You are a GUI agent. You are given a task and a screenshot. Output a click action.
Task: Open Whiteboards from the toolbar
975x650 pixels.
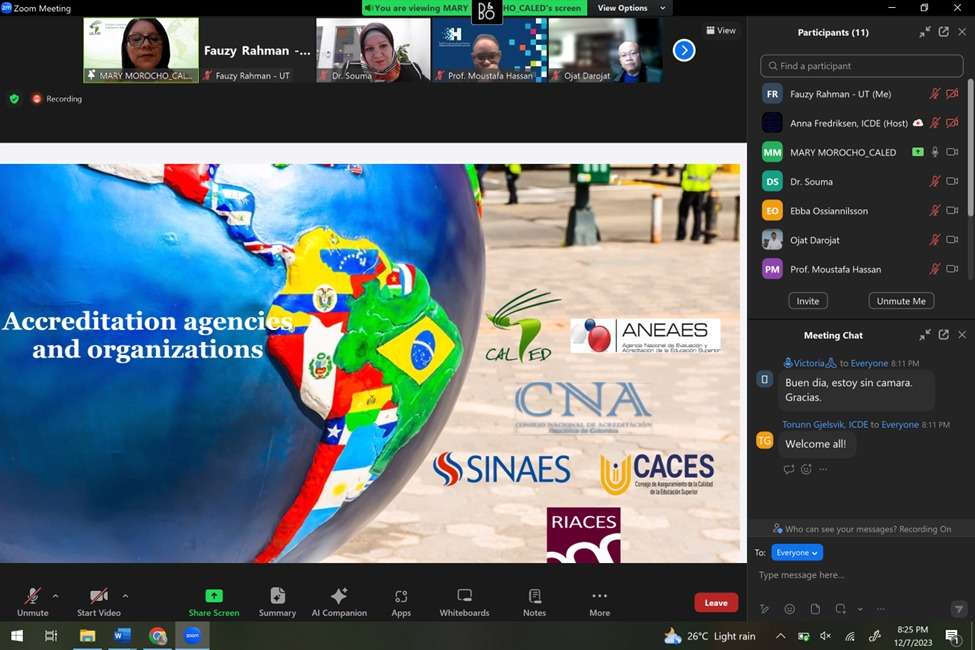pos(464,602)
